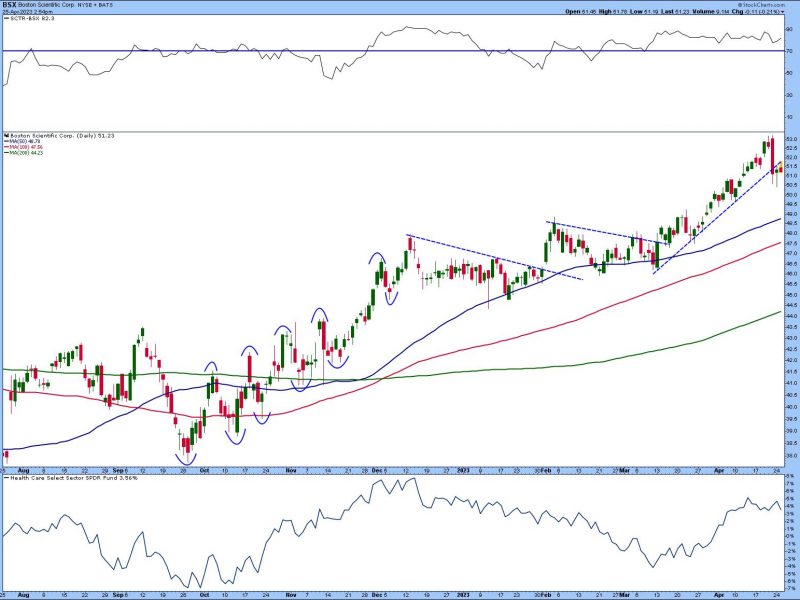Click the Nov label under the Health Care panel
The image size is (800, 600).
[x=291, y=595]
